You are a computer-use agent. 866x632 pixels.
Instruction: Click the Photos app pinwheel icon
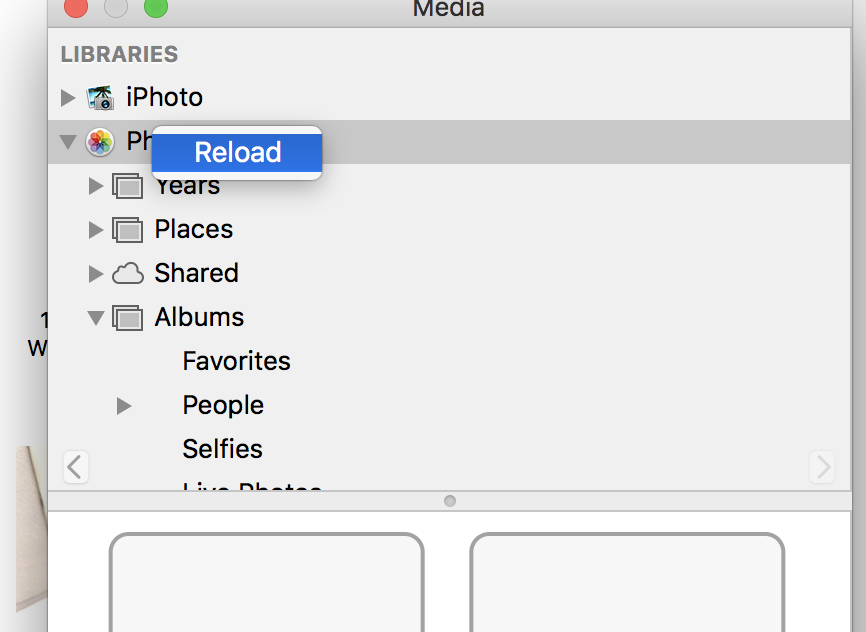[100, 142]
